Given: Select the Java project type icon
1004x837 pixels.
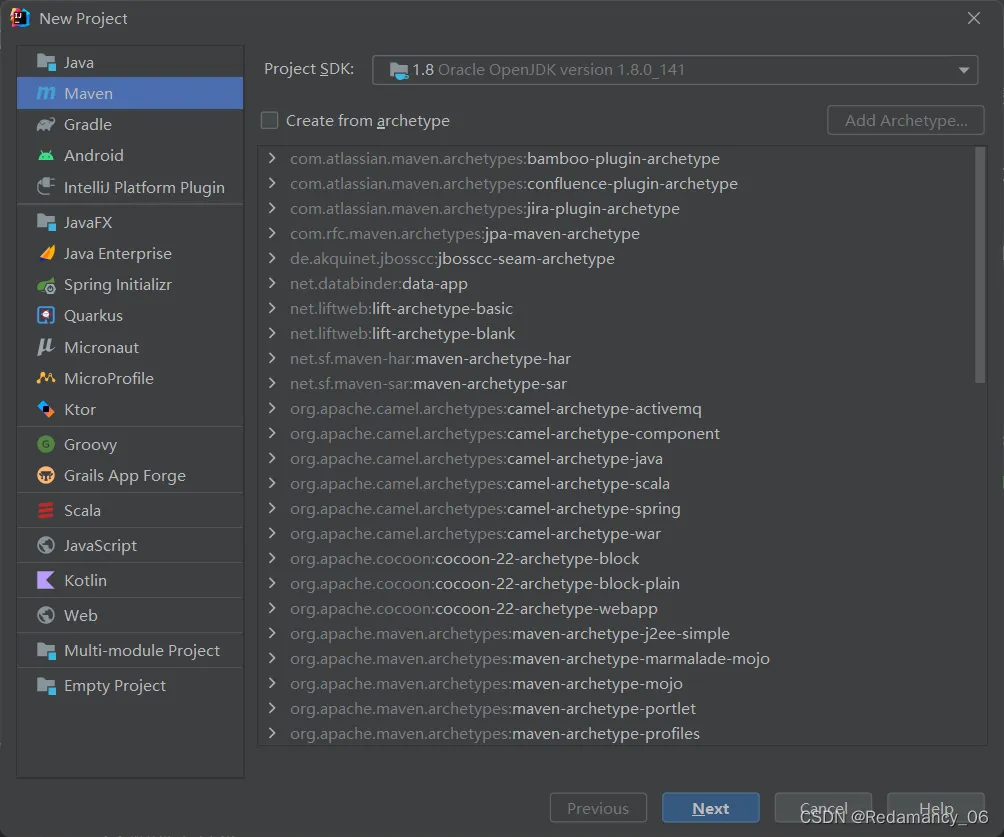Looking at the screenshot, I should click(46, 62).
